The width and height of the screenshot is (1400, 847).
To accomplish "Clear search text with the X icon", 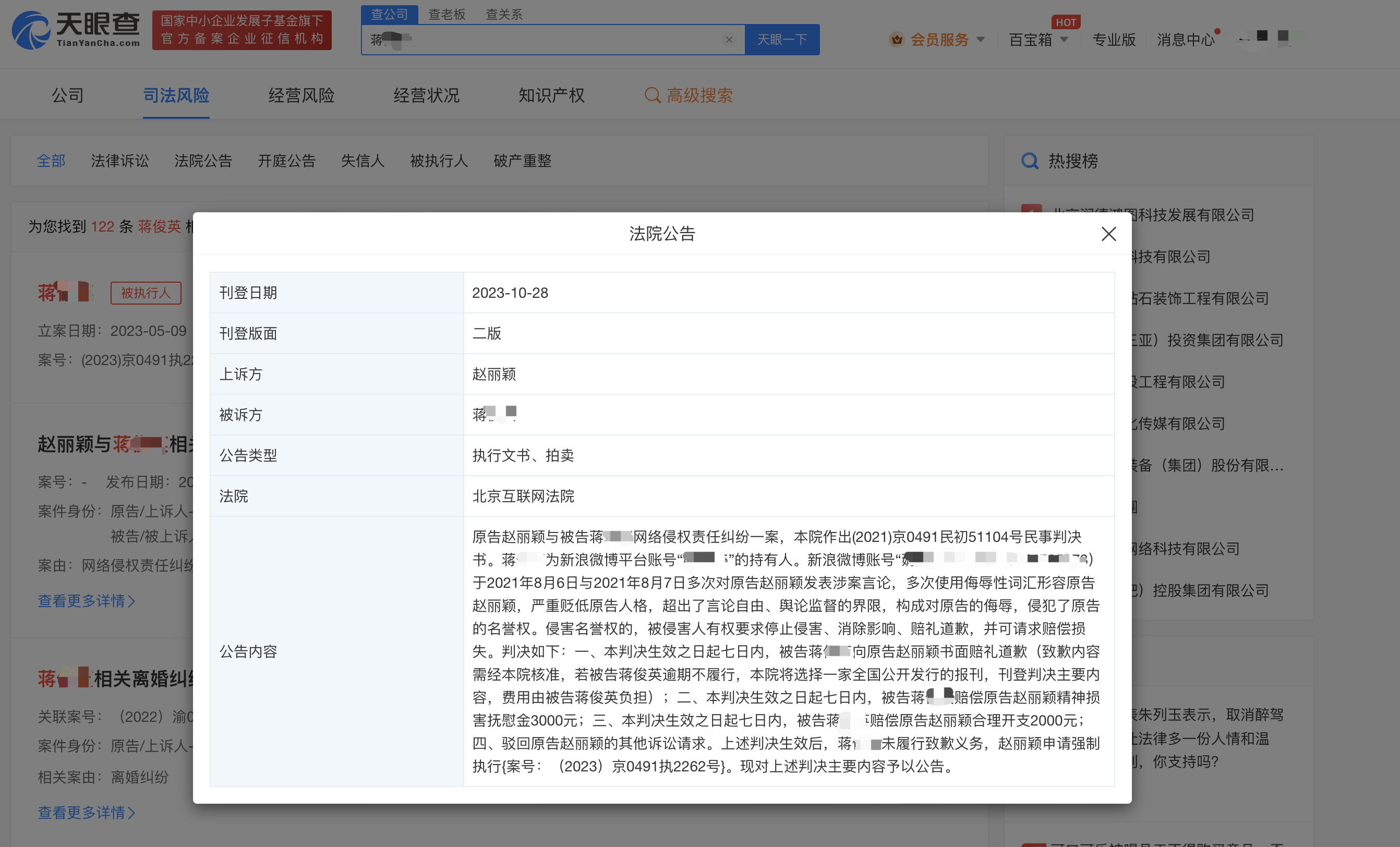I will (x=729, y=40).
